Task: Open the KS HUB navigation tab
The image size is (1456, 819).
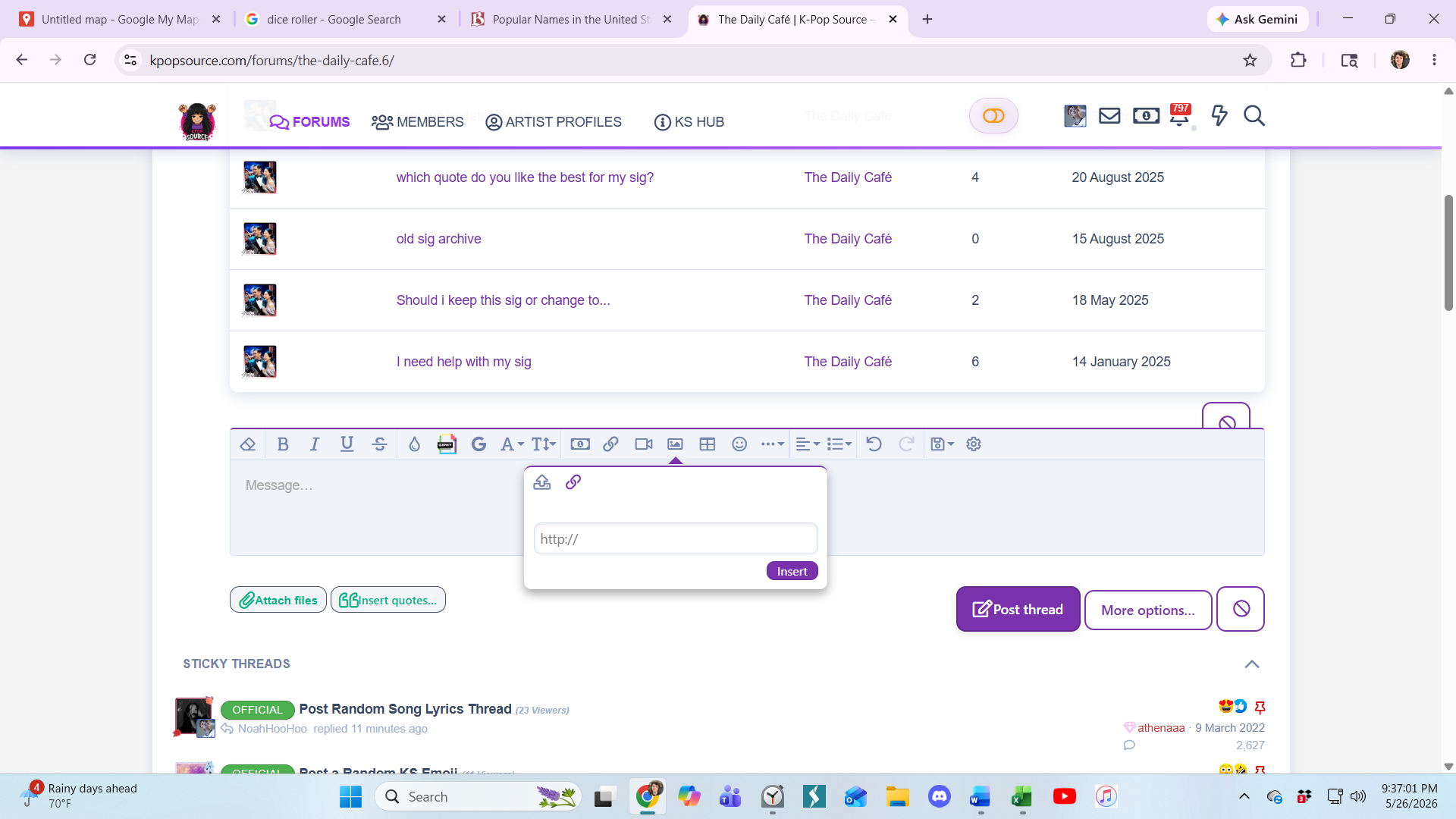Action: 689,122
